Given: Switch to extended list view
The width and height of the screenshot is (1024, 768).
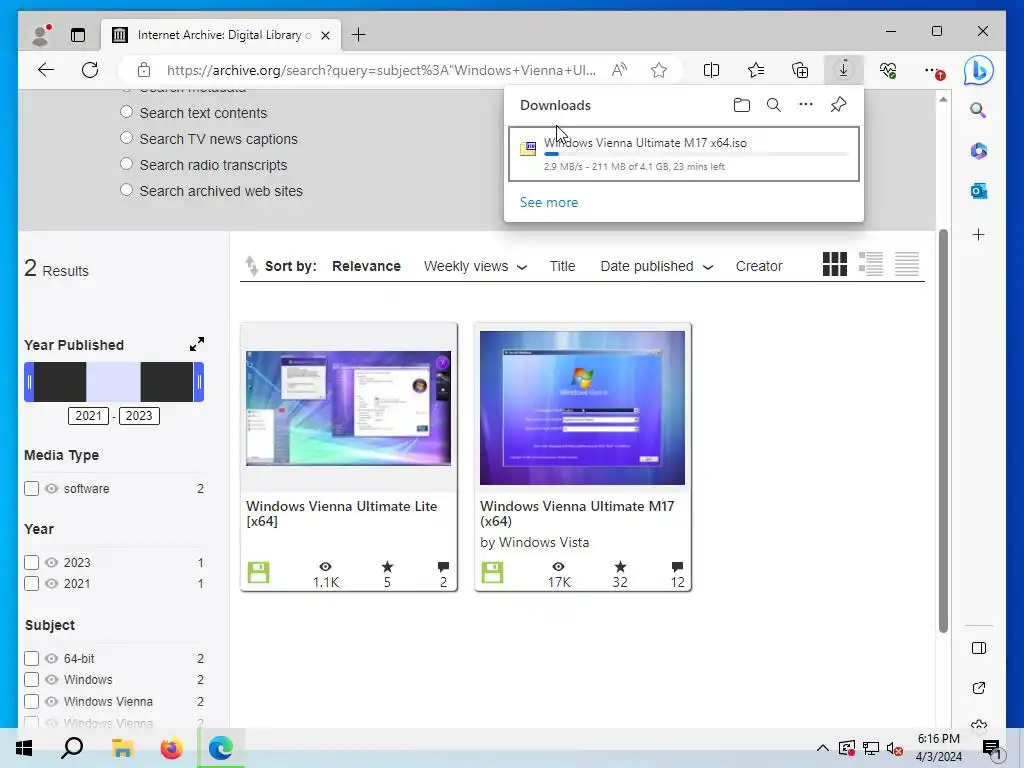Looking at the screenshot, I should pyautogui.click(x=871, y=264).
